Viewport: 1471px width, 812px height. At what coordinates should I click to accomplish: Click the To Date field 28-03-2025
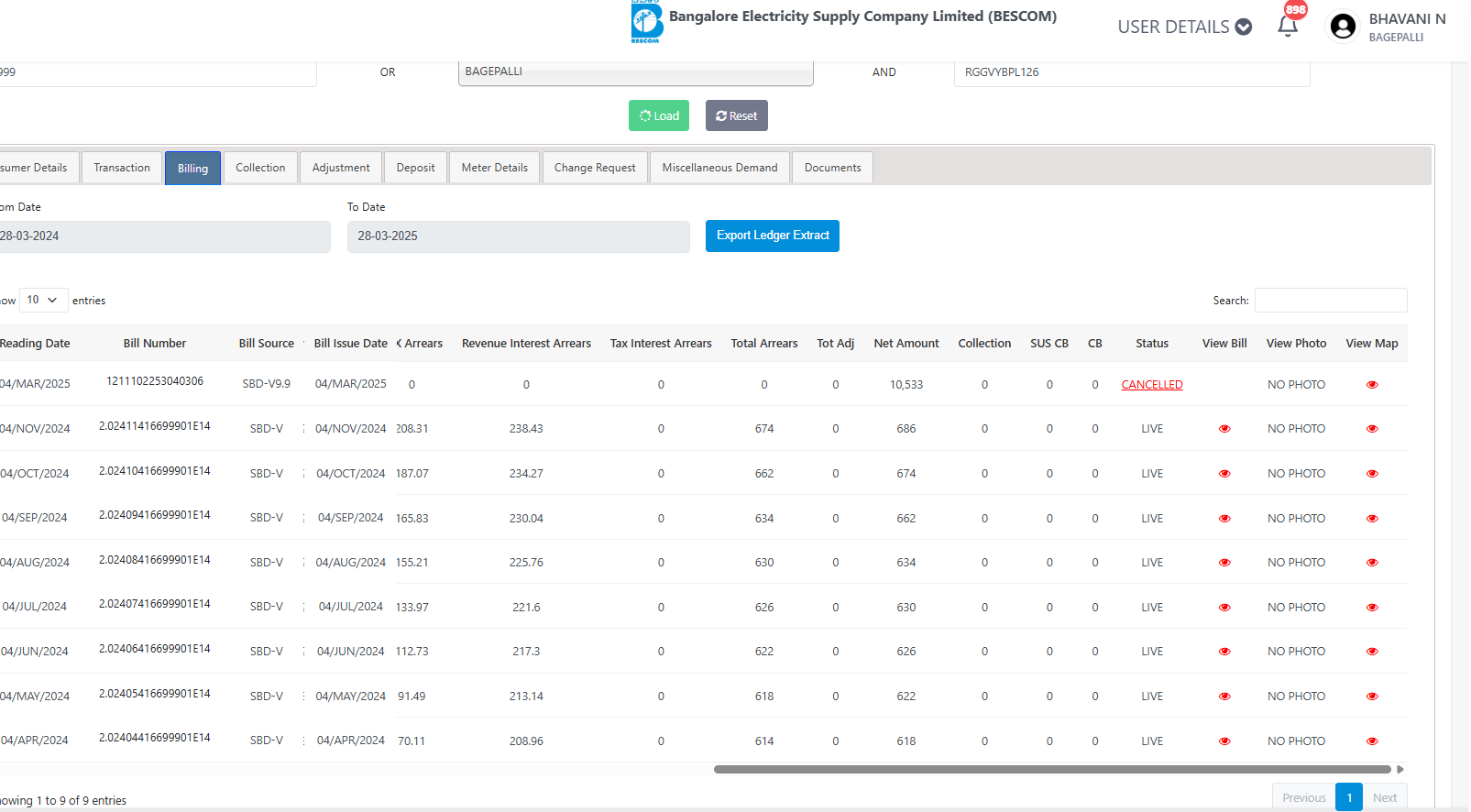[x=518, y=236]
